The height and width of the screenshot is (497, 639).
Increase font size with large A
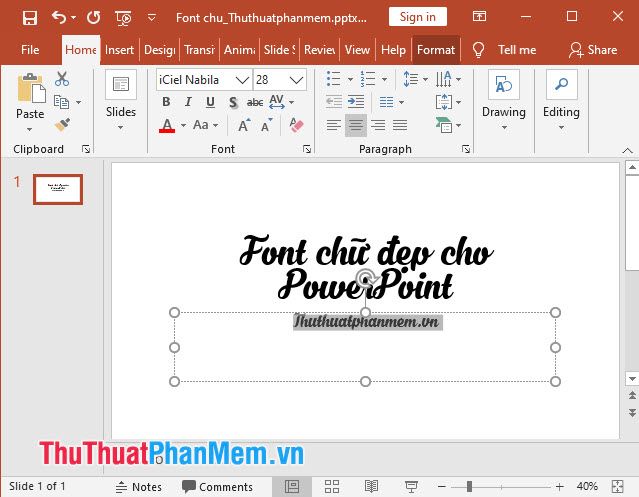point(244,125)
